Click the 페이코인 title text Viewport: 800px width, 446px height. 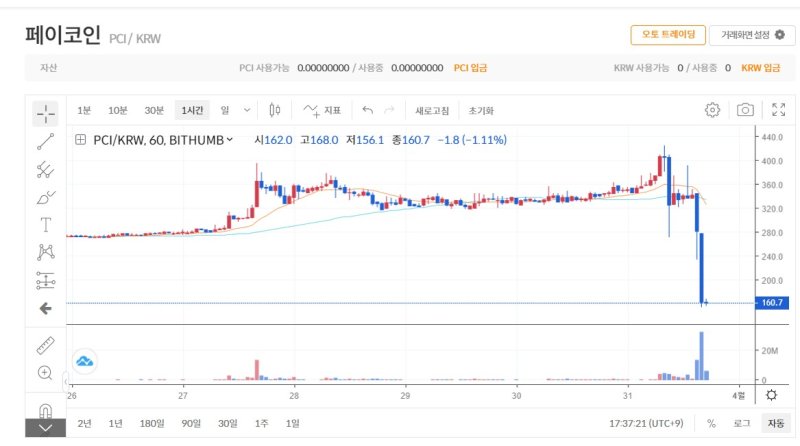tap(63, 35)
